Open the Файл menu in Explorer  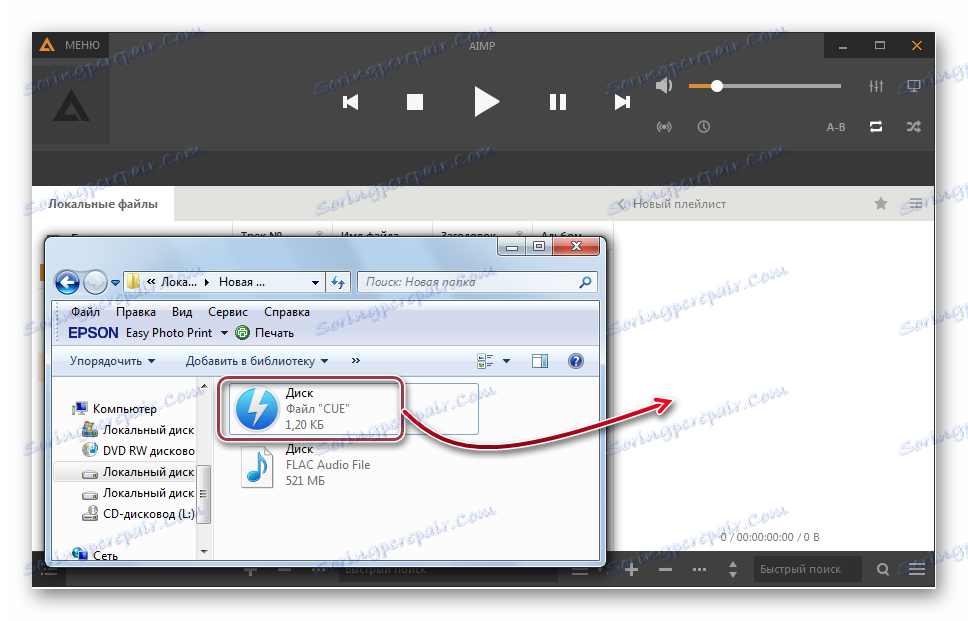click(x=85, y=312)
